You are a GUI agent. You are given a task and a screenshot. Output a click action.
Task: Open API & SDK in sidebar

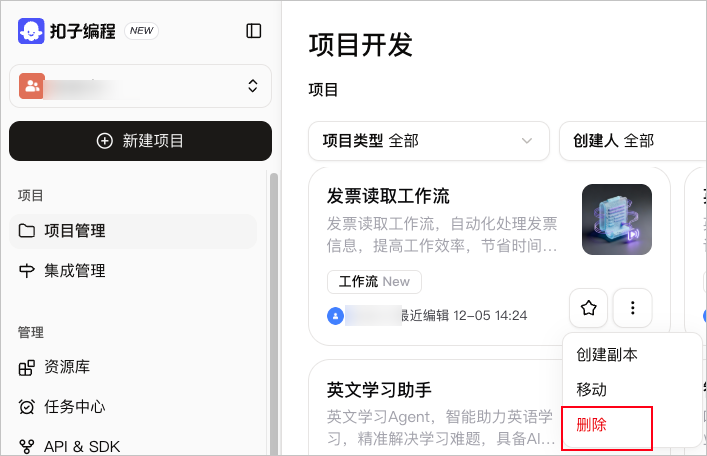click(x=133, y=447)
